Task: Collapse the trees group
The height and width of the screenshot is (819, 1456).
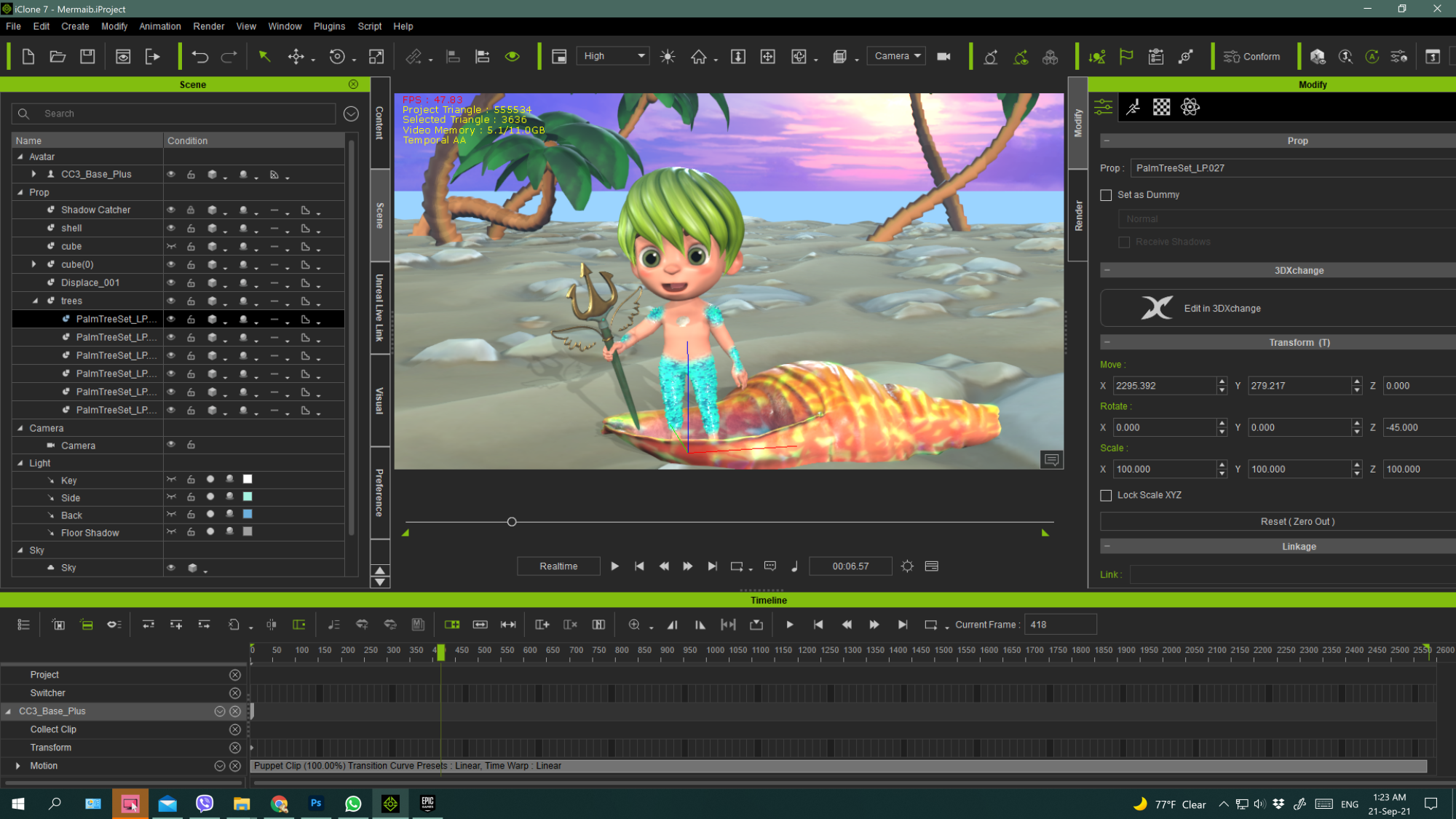Action: pos(34,301)
